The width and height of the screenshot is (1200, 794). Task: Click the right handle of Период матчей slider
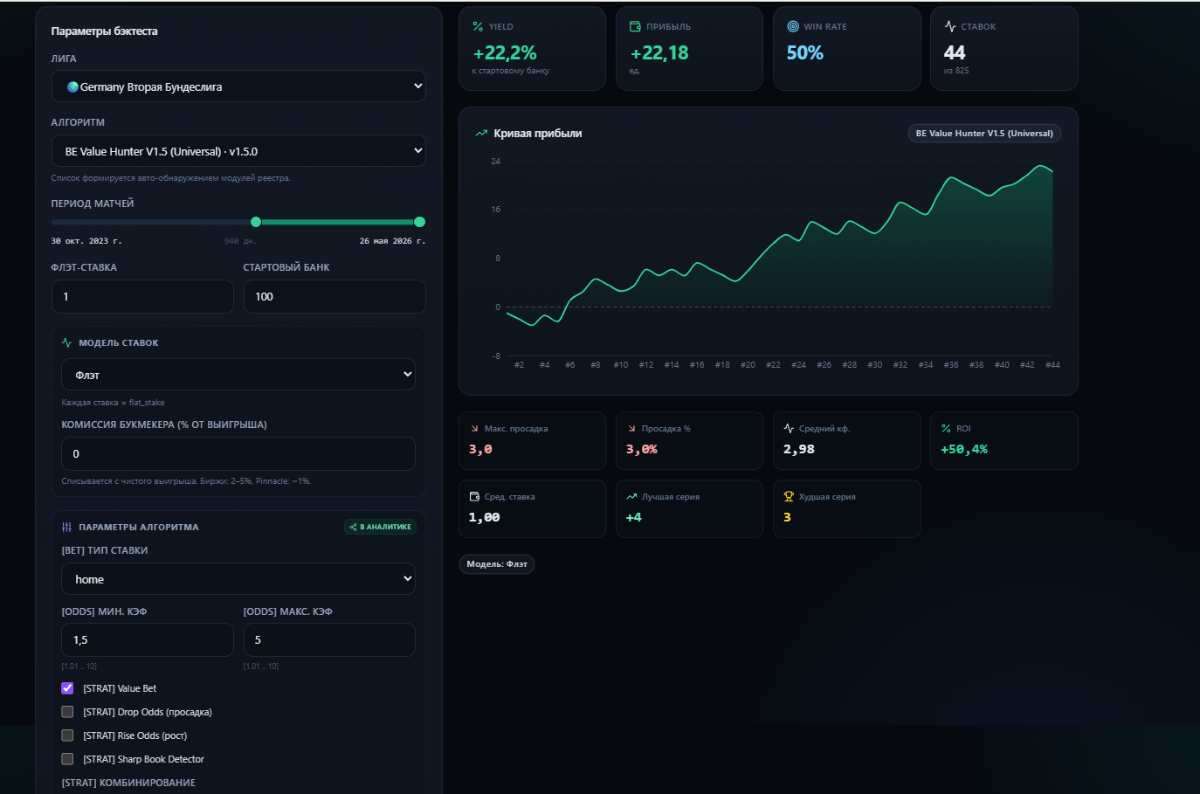pyautogui.click(x=419, y=222)
